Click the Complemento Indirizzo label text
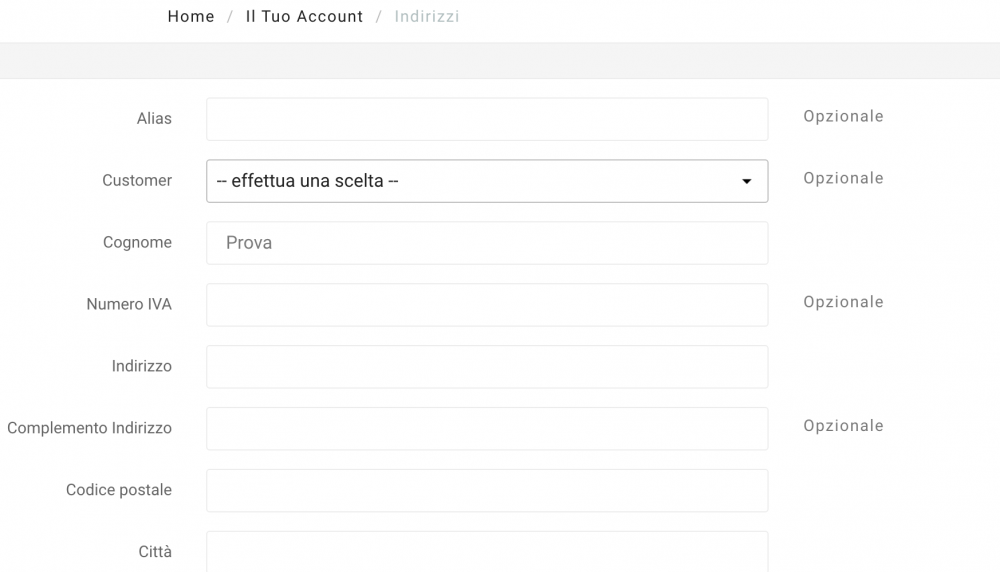Viewport: 1000px width, 572px height. [x=89, y=429]
